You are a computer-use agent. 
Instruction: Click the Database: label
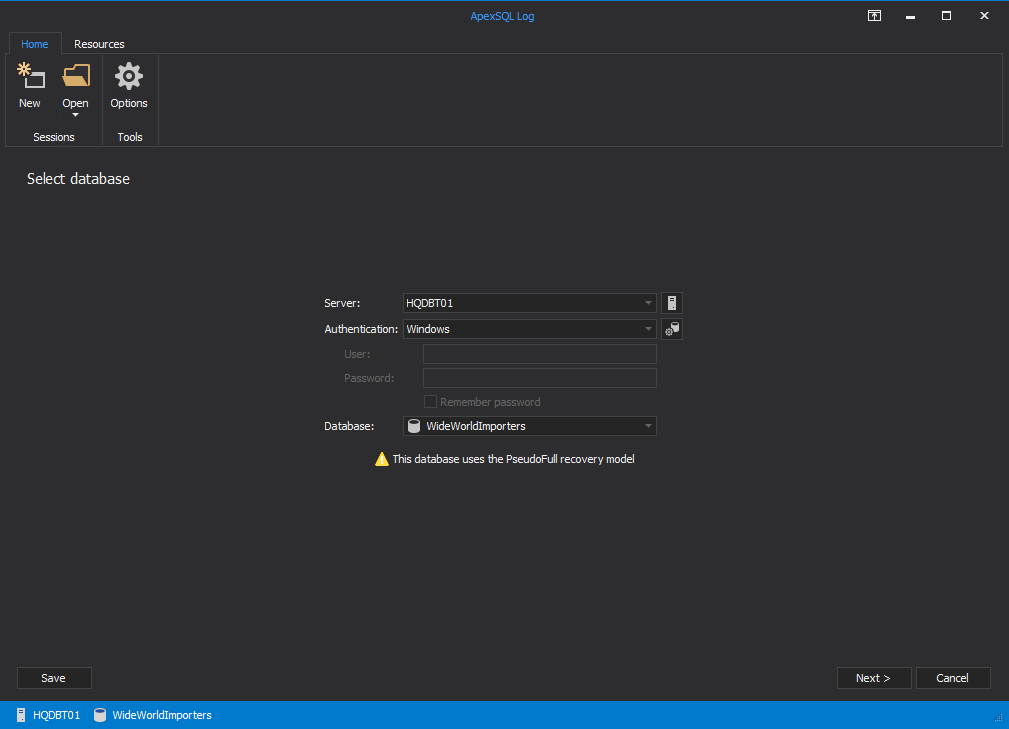(x=349, y=426)
